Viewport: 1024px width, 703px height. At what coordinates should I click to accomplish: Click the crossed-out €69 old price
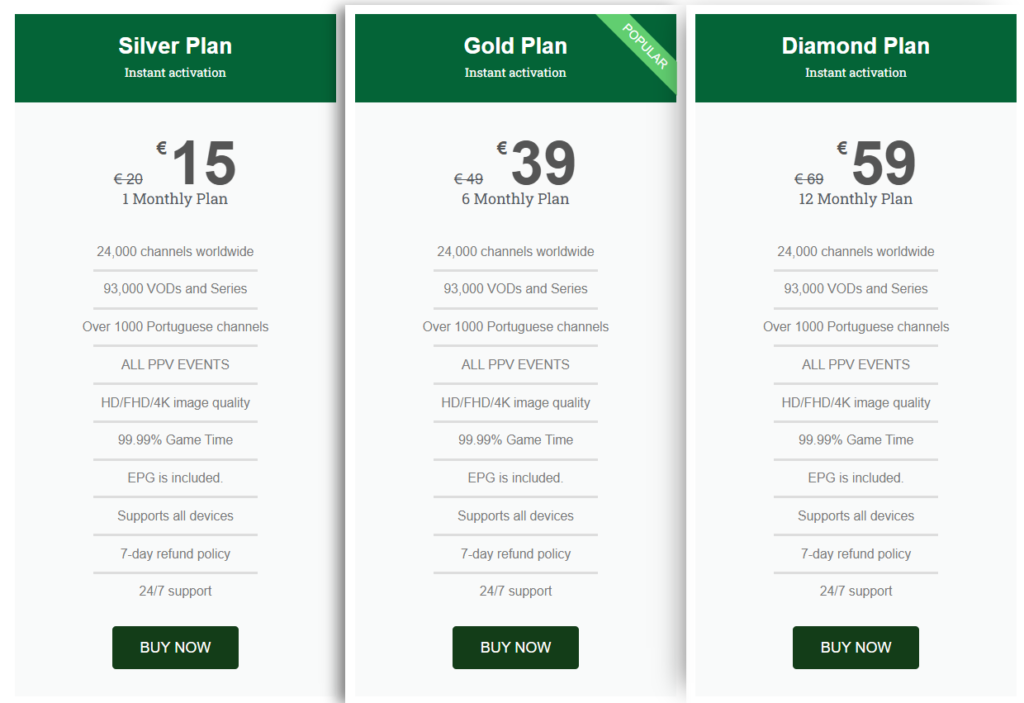(809, 180)
